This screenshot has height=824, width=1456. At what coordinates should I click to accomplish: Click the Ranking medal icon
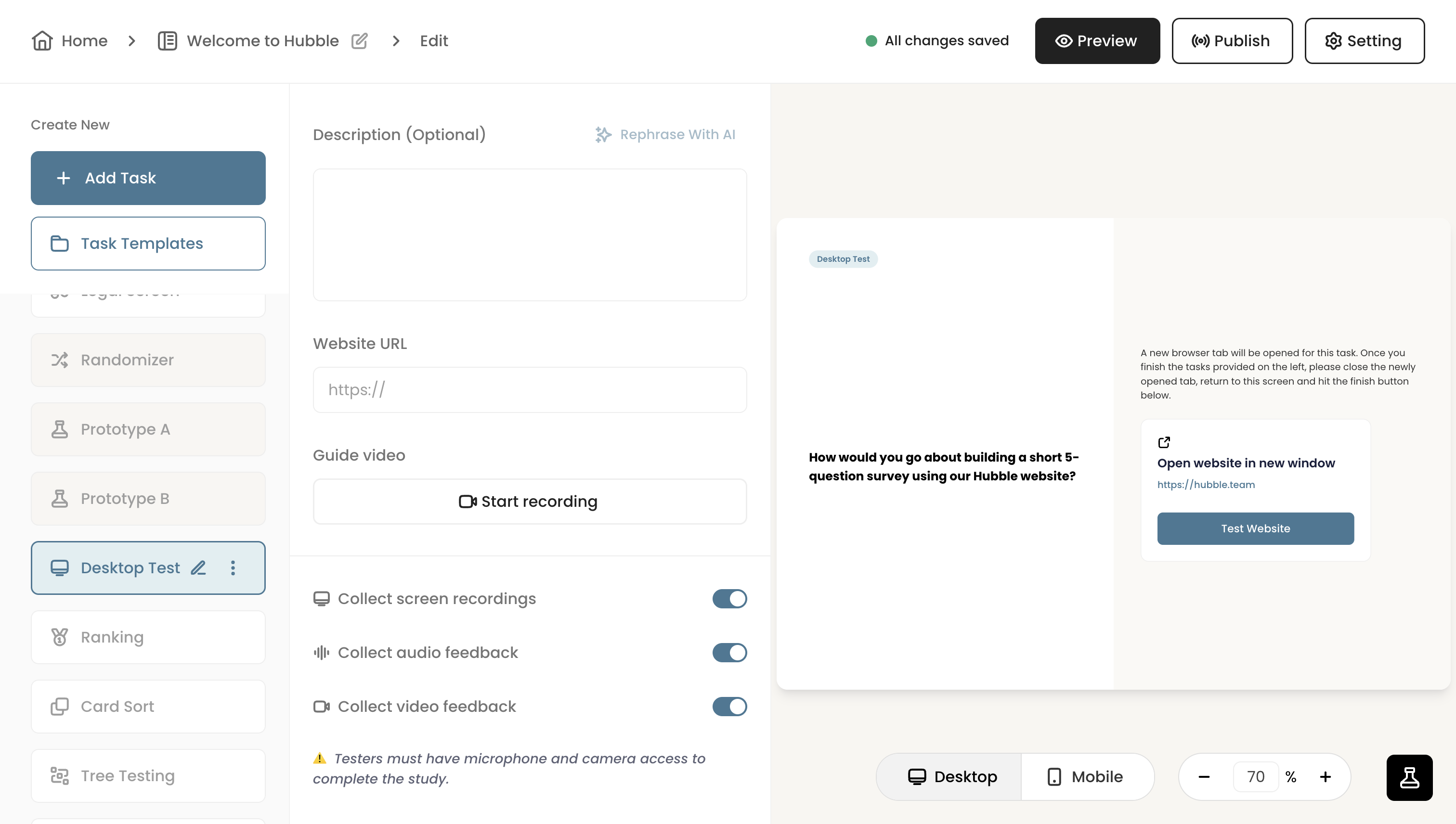click(59, 637)
